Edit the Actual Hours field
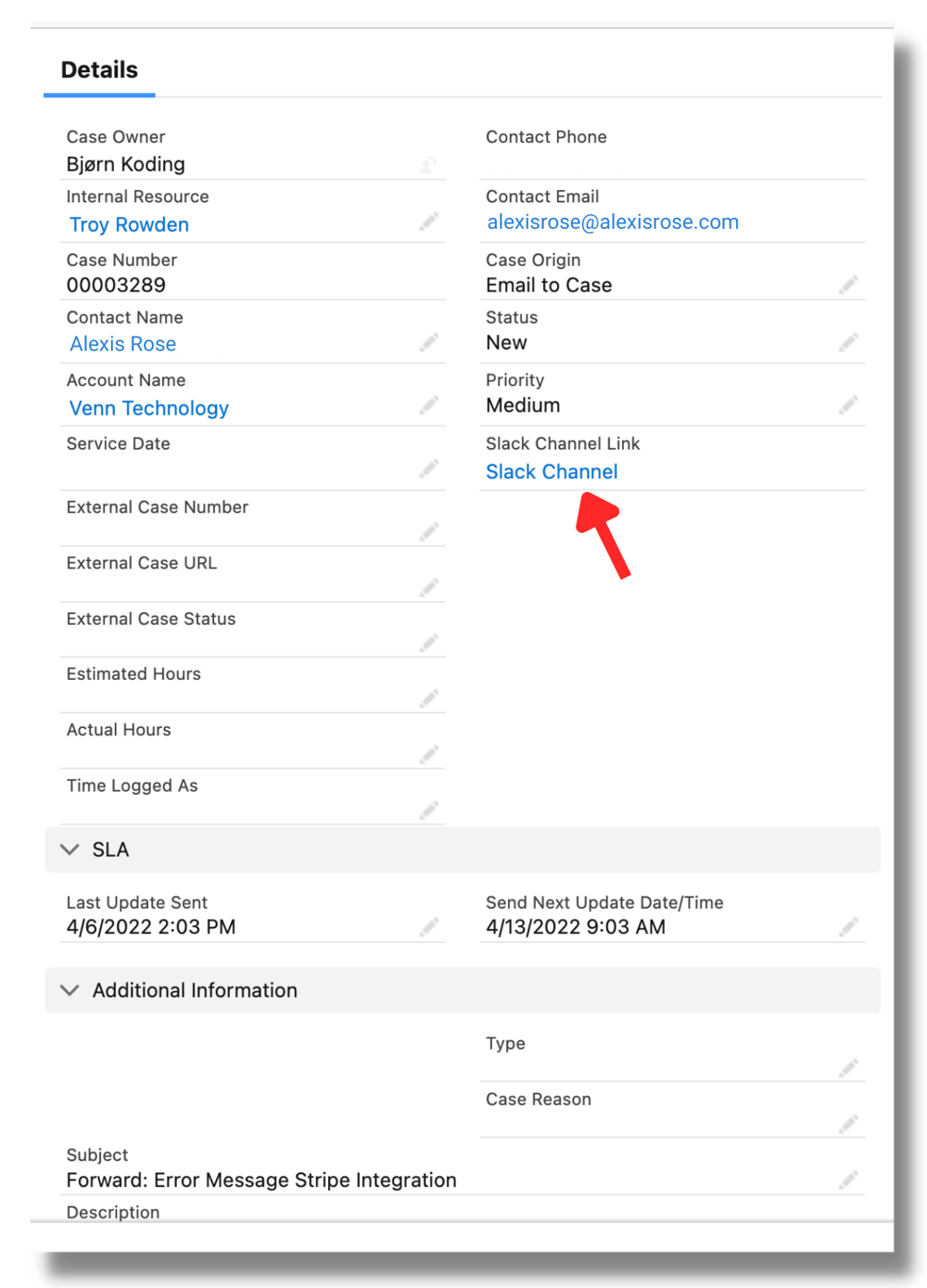 (x=429, y=754)
